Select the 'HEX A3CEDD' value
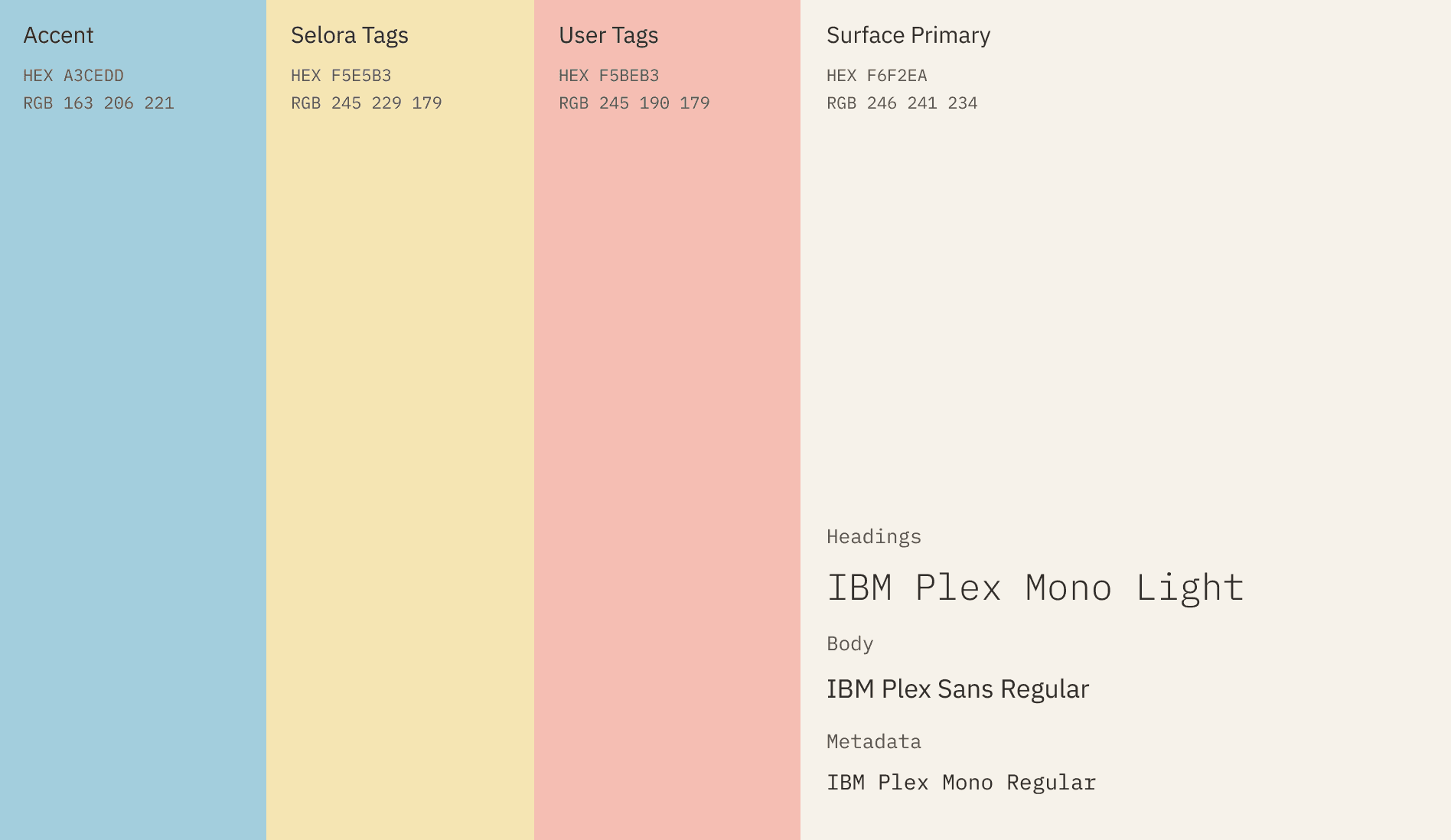The image size is (1451, 840). click(x=73, y=76)
